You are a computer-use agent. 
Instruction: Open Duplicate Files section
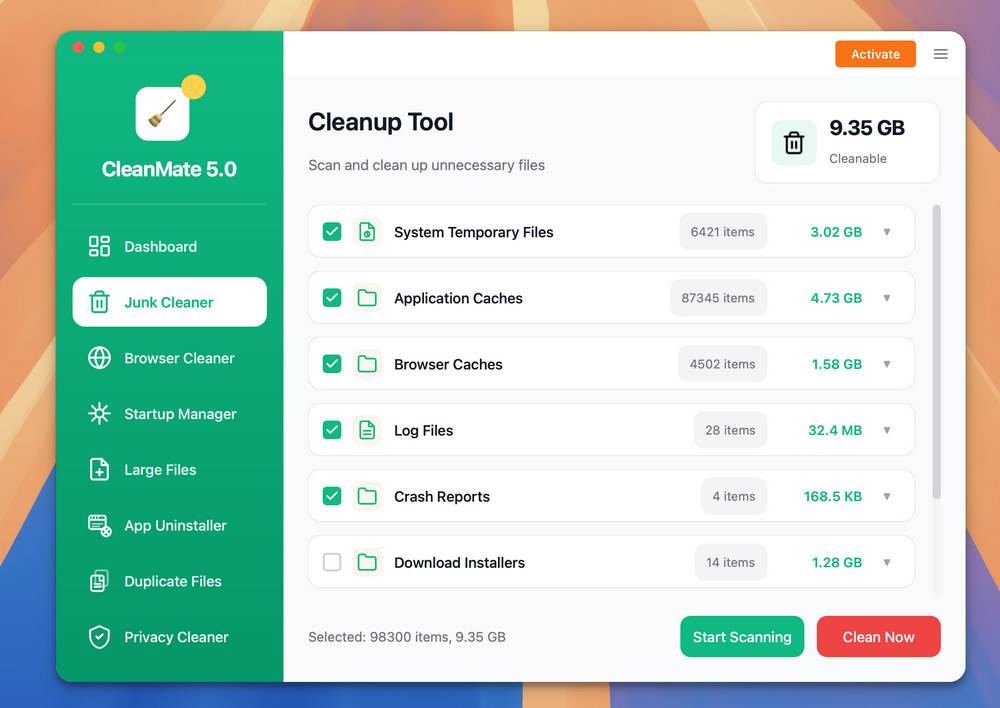tap(170, 581)
